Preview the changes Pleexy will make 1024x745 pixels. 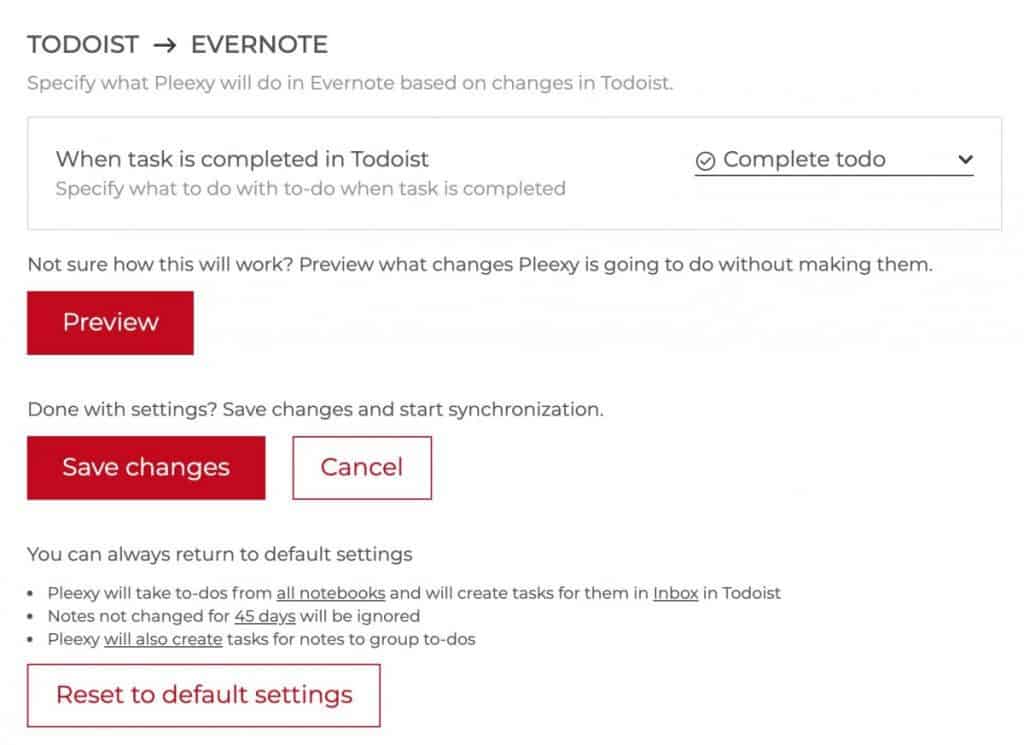coord(110,323)
